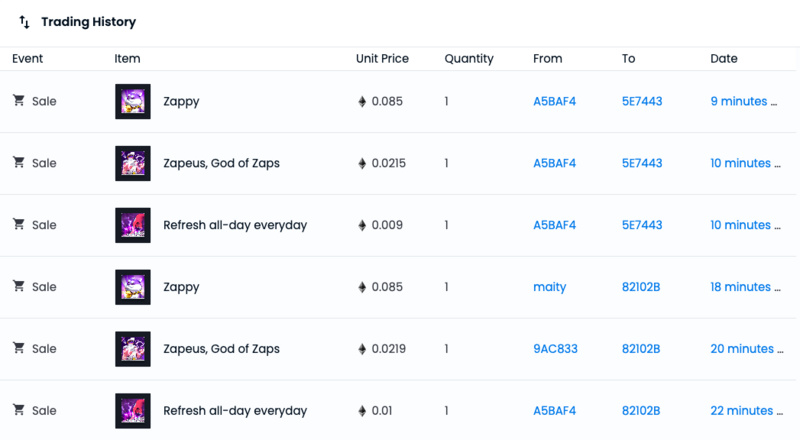Open the 82102B recipient in the last row

pyautogui.click(x=641, y=411)
